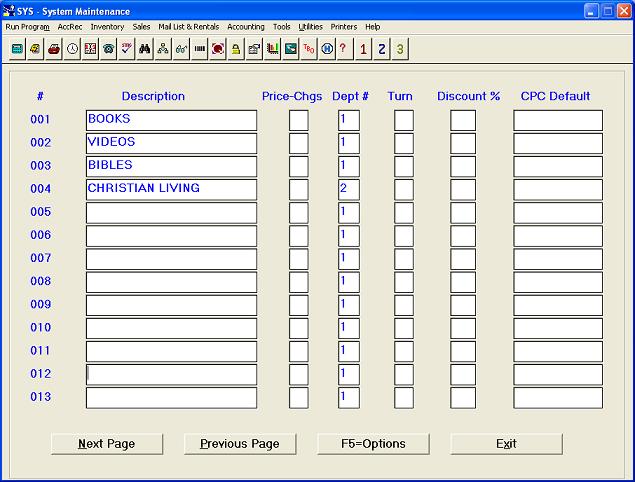The image size is (635, 482).
Task: Click the olive number 3 toolbar button
Action: tap(400, 49)
